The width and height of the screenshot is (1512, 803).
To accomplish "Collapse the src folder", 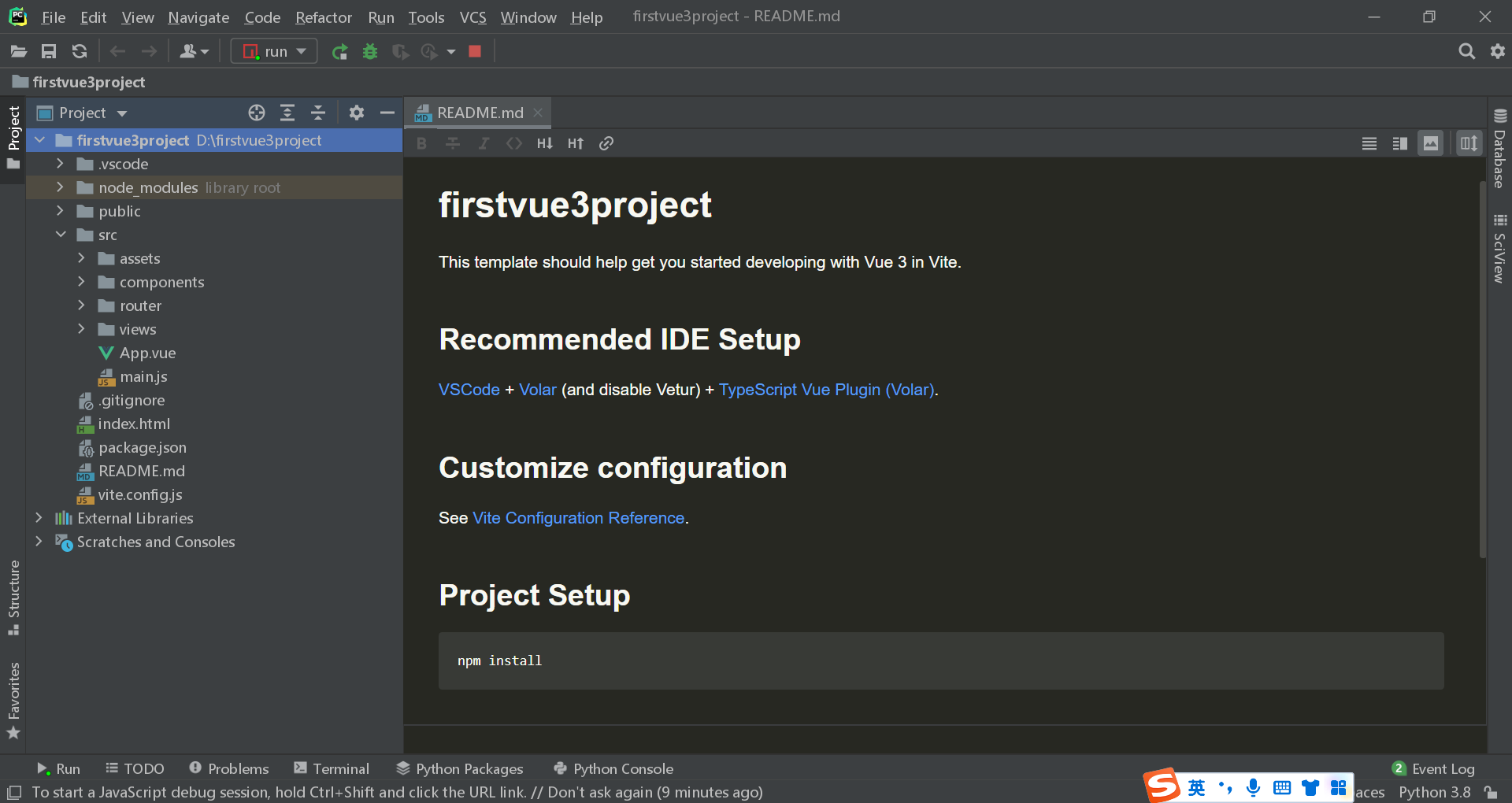I will [60, 235].
